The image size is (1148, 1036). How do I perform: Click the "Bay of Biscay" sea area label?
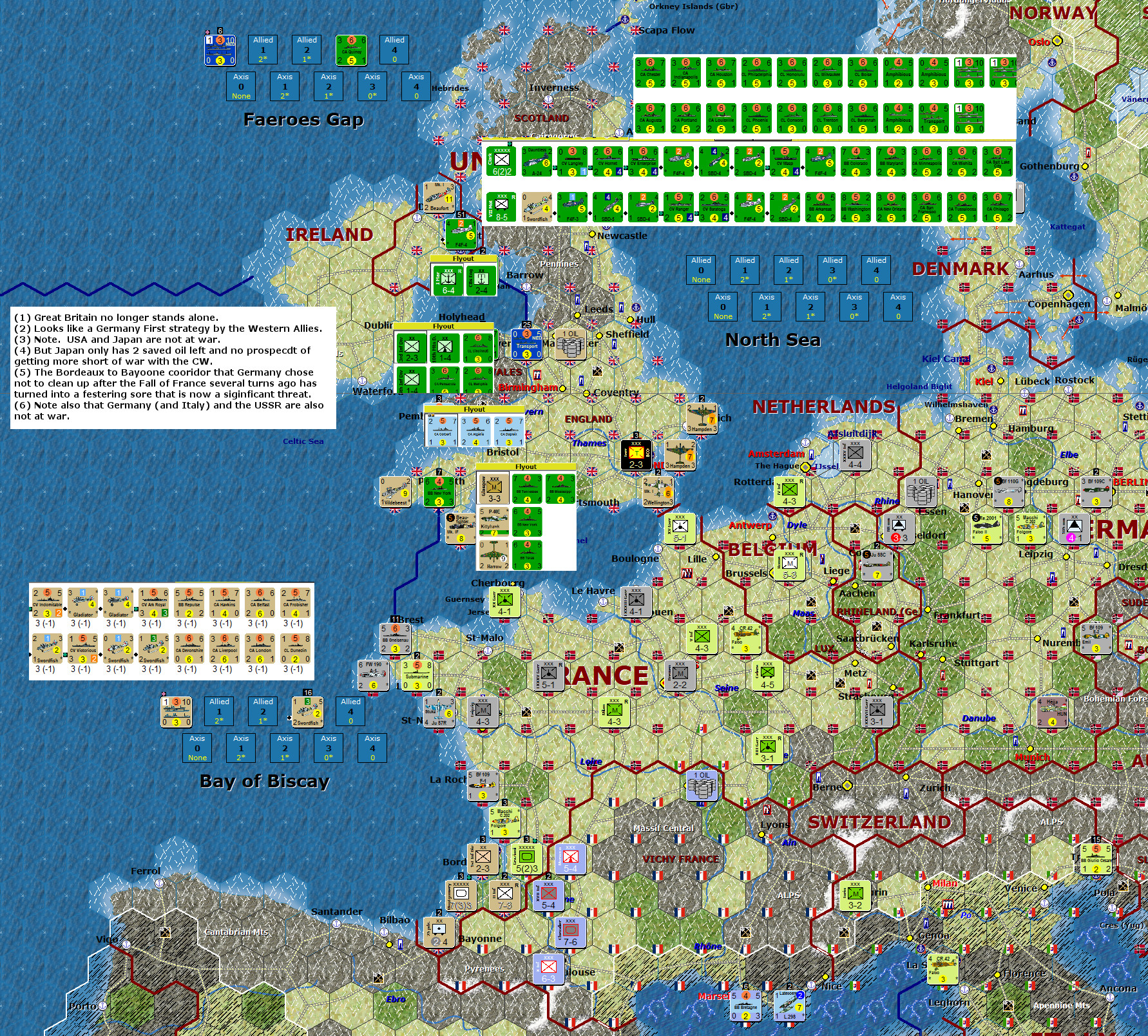[265, 782]
